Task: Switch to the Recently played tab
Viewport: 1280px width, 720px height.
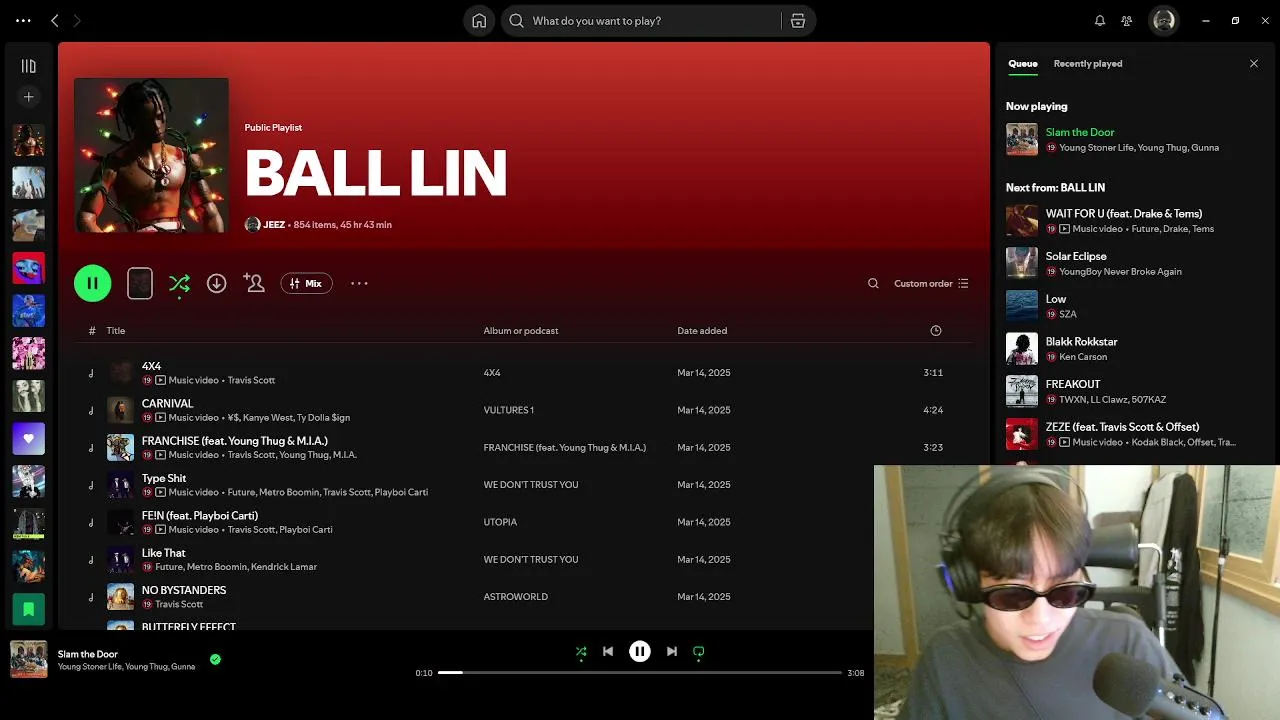Action: [1088, 64]
